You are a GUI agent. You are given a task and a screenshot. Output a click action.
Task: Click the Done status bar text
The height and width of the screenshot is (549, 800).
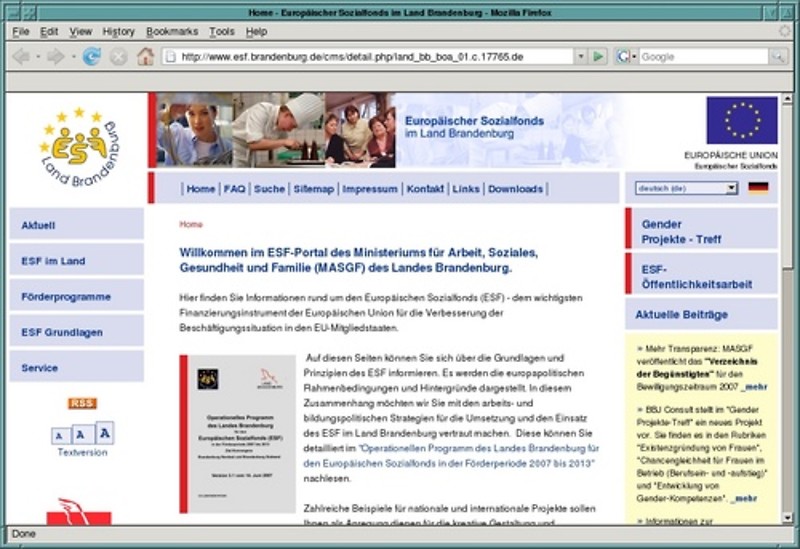point(23,534)
